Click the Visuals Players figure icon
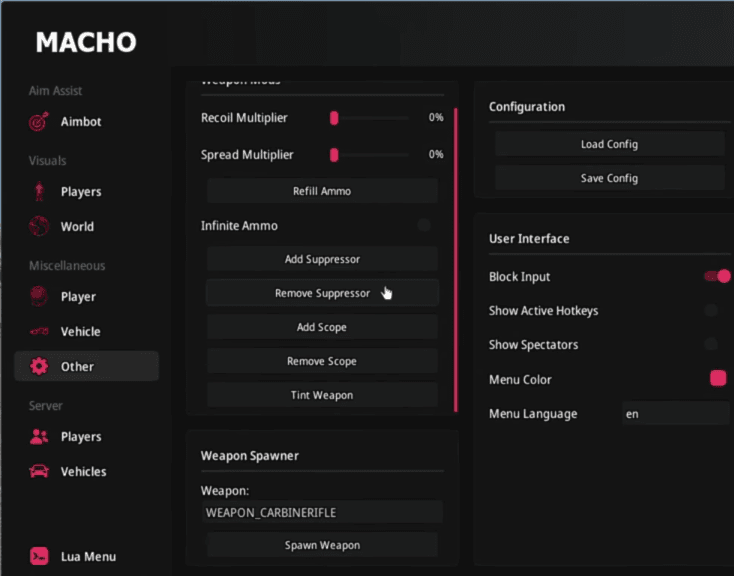 click(x=39, y=191)
